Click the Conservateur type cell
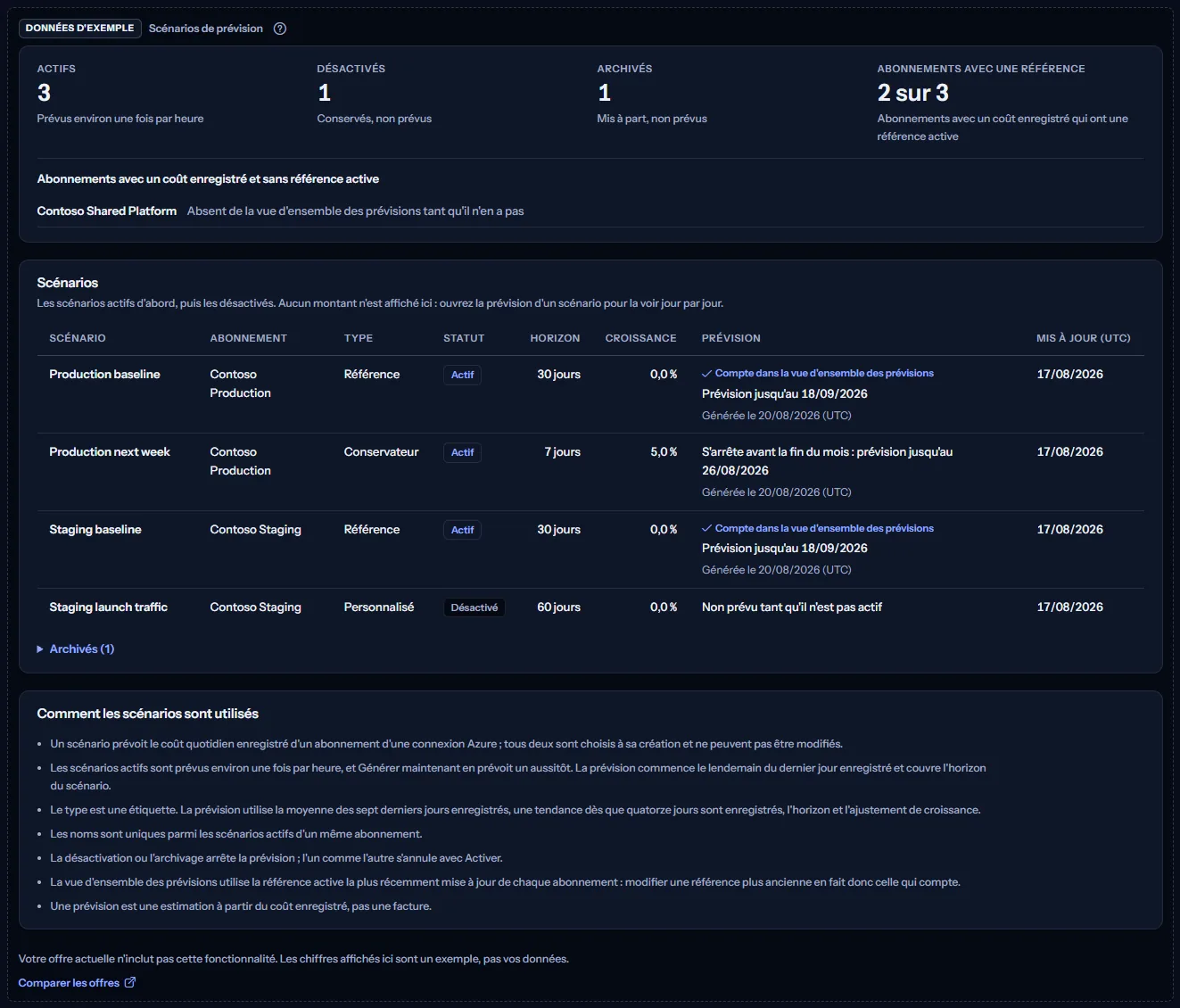 382,452
